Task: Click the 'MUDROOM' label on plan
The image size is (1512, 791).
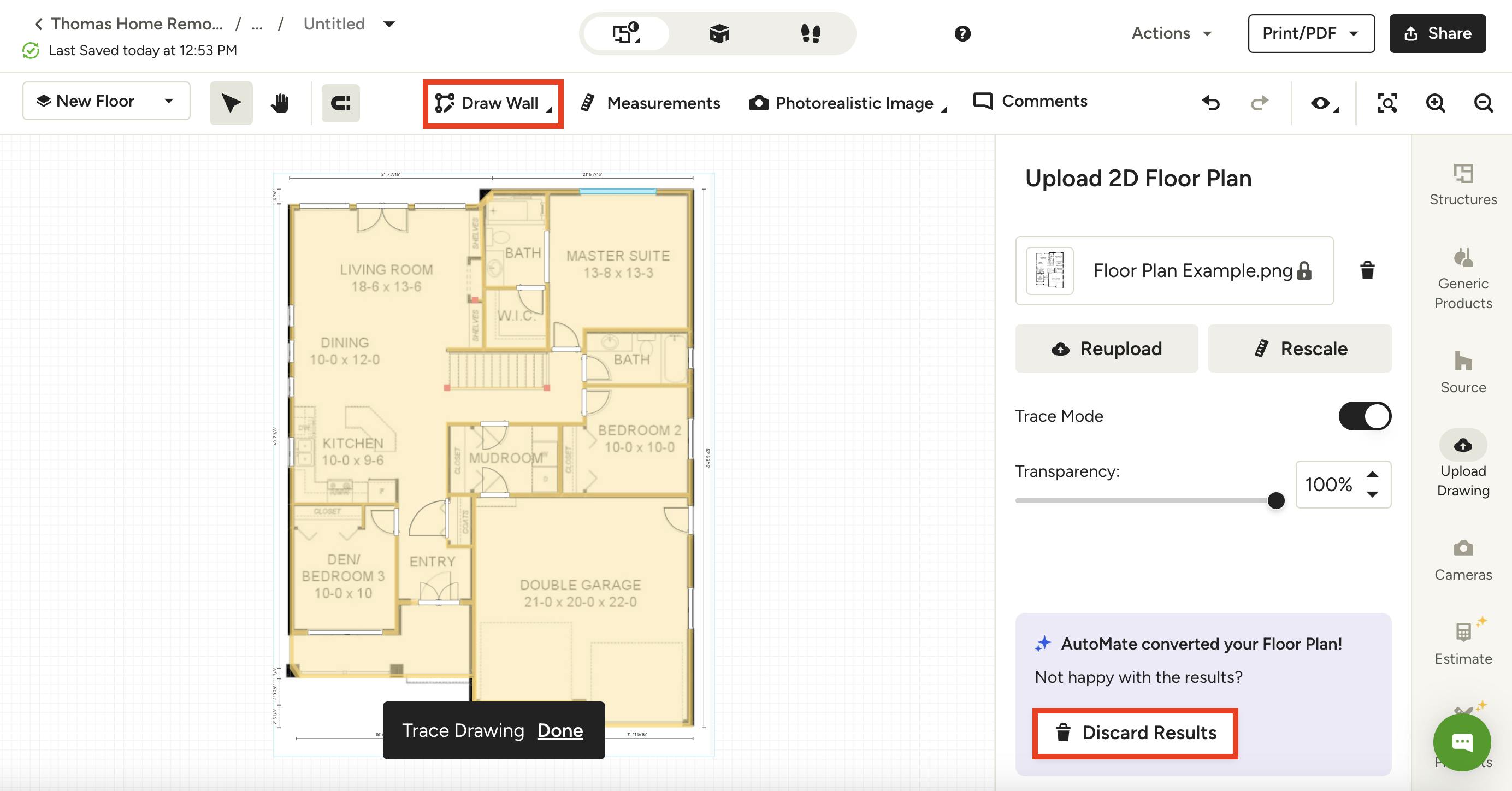Action: tap(505, 458)
